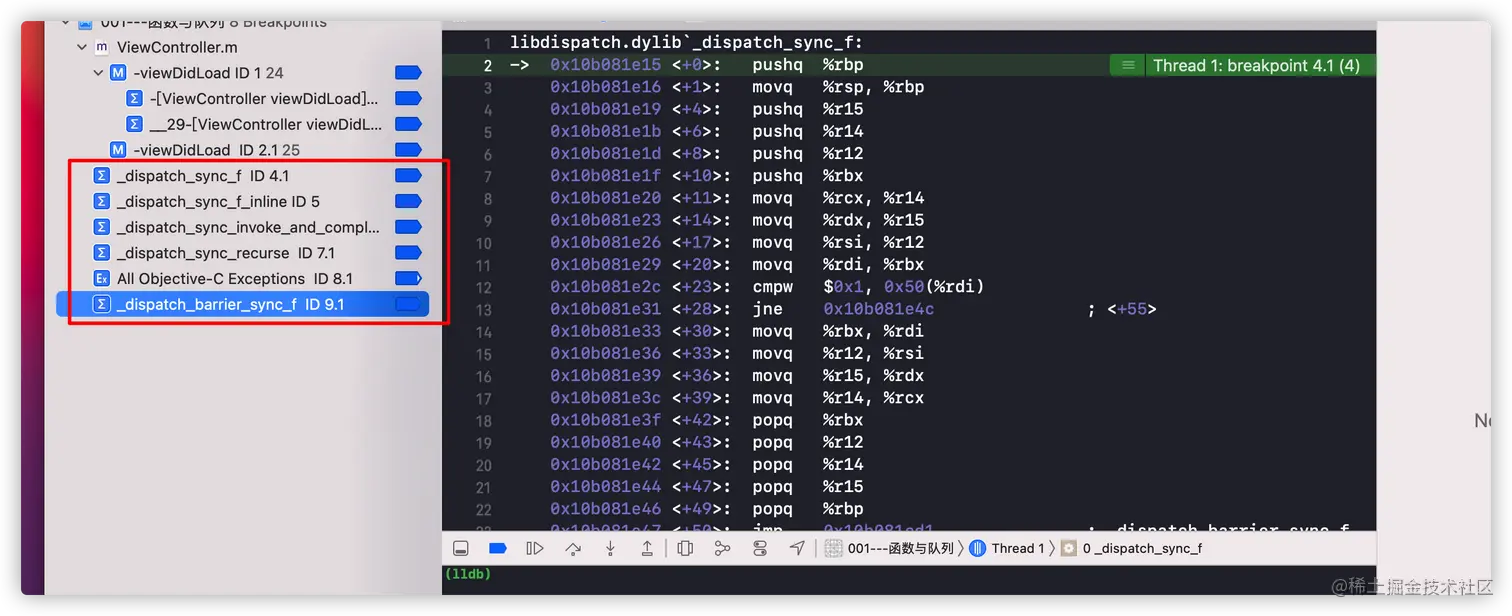
Task: Disable the All Objective-C Exceptions breakpoint
Action: [x=409, y=279]
